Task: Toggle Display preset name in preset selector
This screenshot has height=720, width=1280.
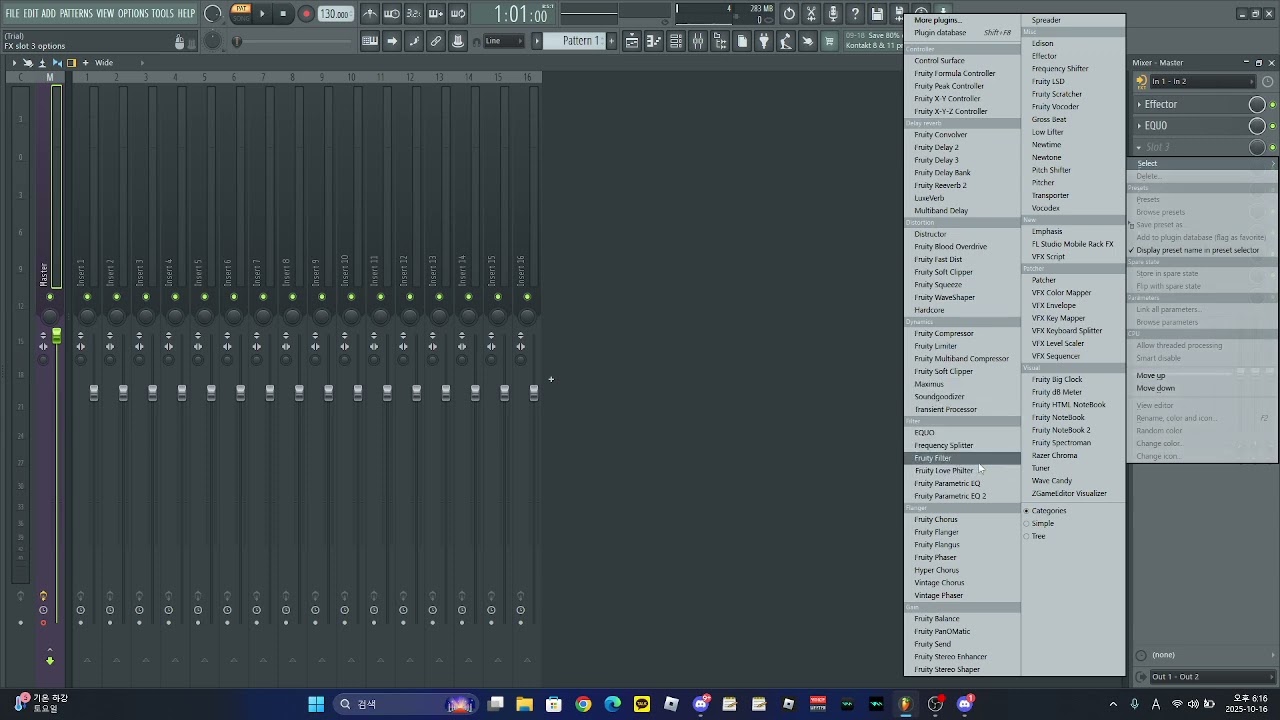Action: click(1203, 250)
